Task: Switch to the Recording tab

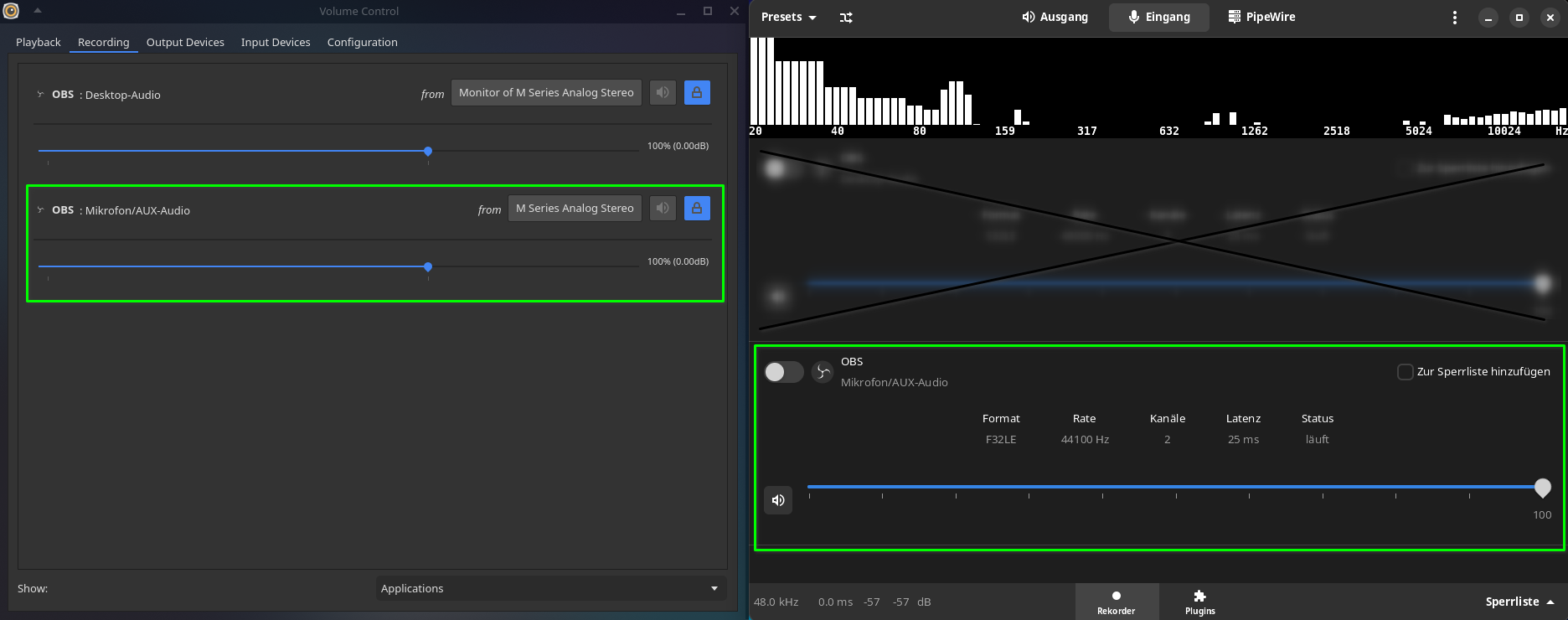Action: [x=104, y=42]
